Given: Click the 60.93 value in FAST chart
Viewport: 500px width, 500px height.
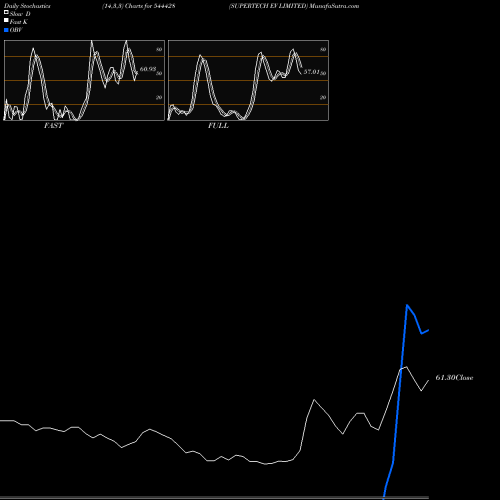Looking at the screenshot, I should [148, 69].
